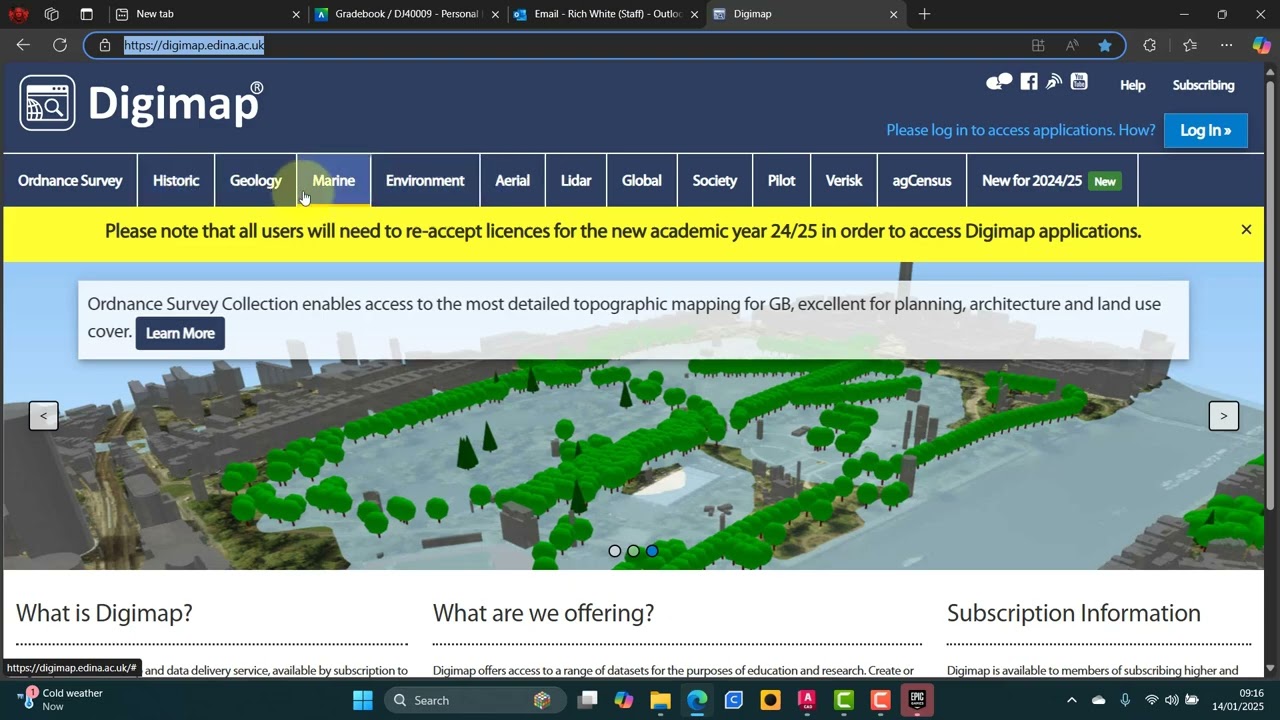Select the third carousel indicator dot
Screen dimensions: 1280x720
pos(652,551)
